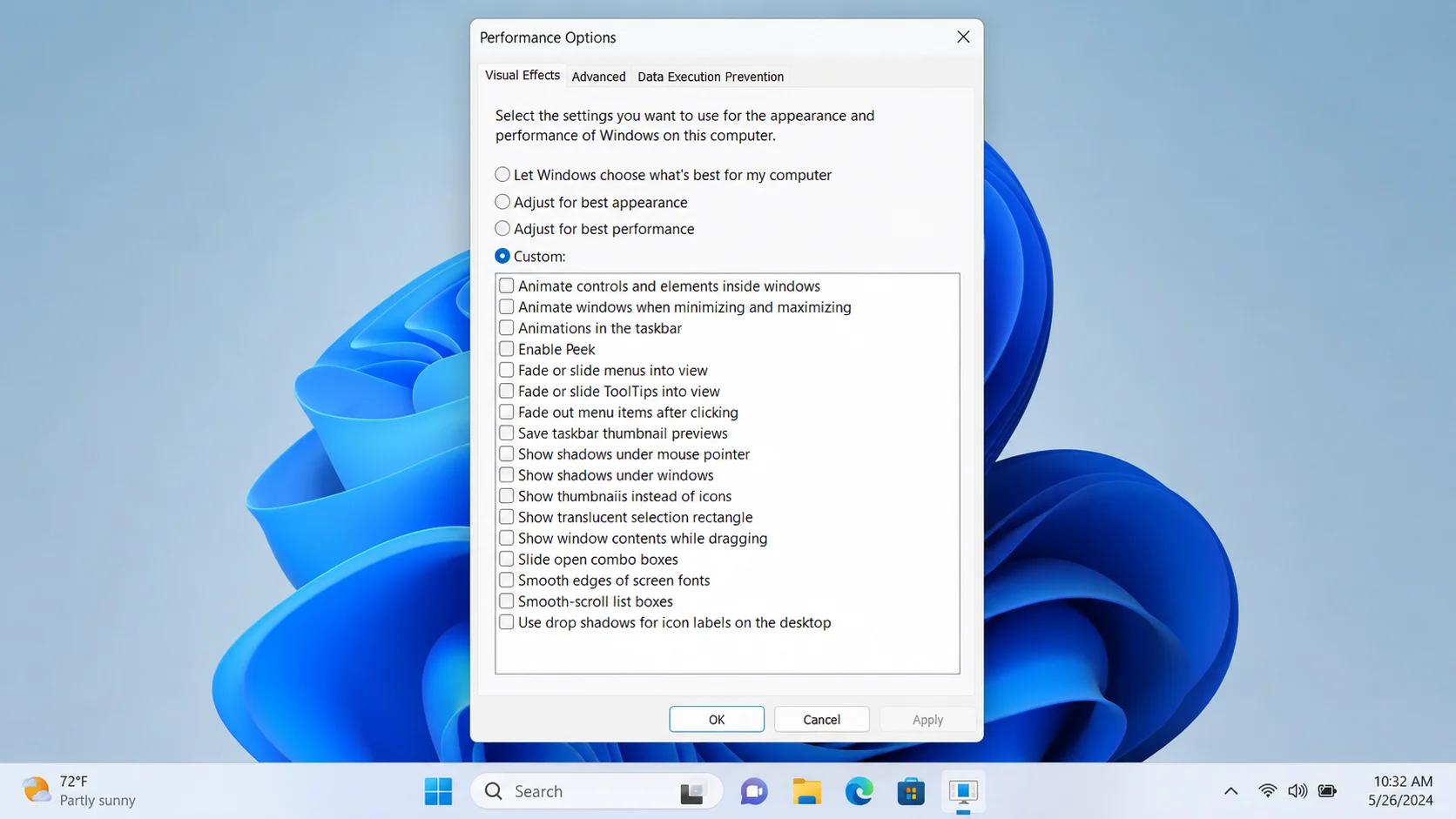The height and width of the screenshot is (819, 1456).
Task: Enable Show shadows under windows
Action: click(506, 474)
